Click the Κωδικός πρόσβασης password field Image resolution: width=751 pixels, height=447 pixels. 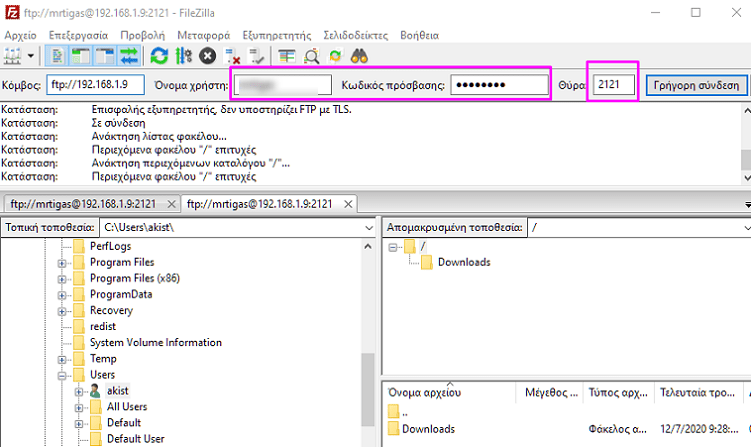coord(499,85)
